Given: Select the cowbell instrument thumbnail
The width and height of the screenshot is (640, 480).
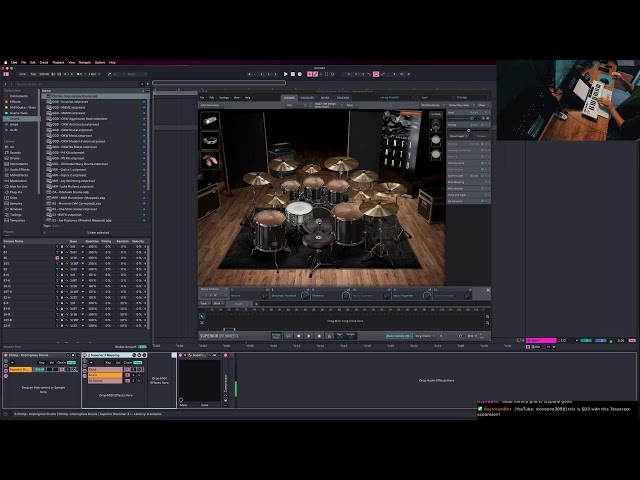Looking at the screenshot, I should [210, 121].
